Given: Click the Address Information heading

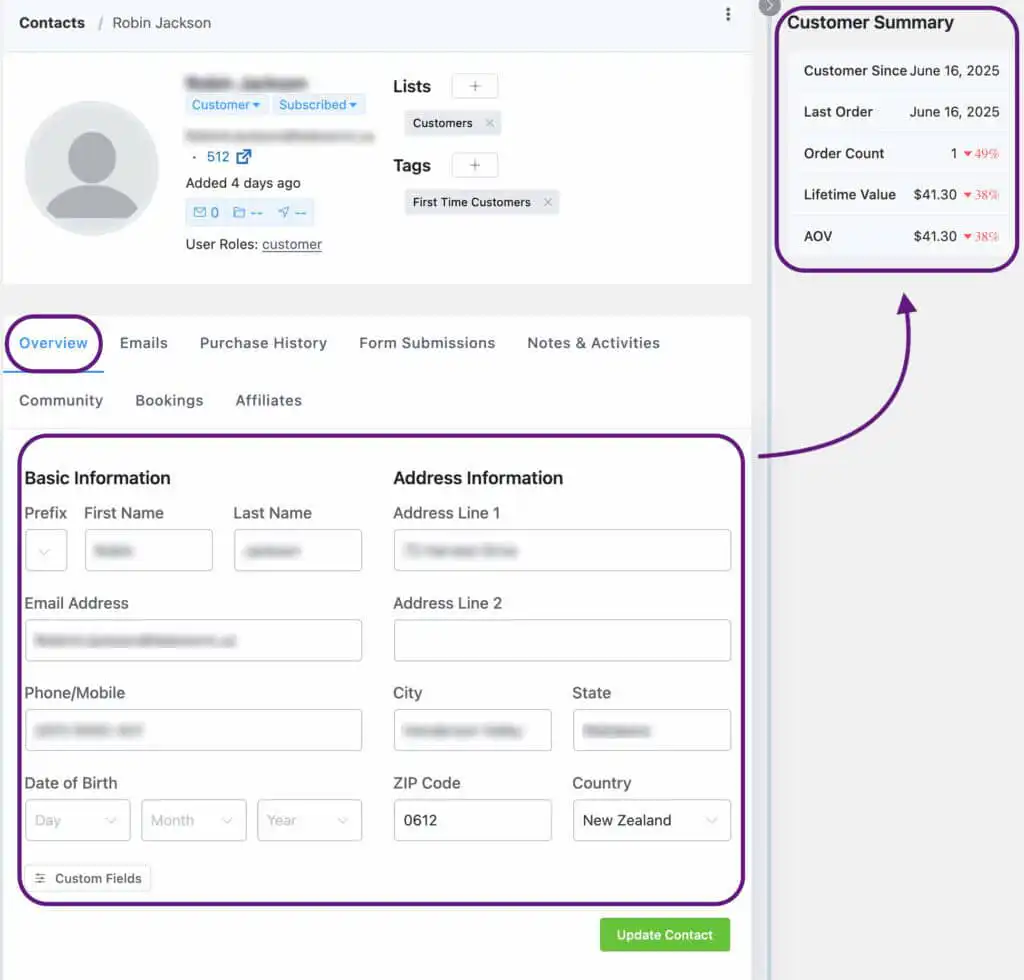Looking at the screenshot, I should pyautogui.click(x=478, y=478).
